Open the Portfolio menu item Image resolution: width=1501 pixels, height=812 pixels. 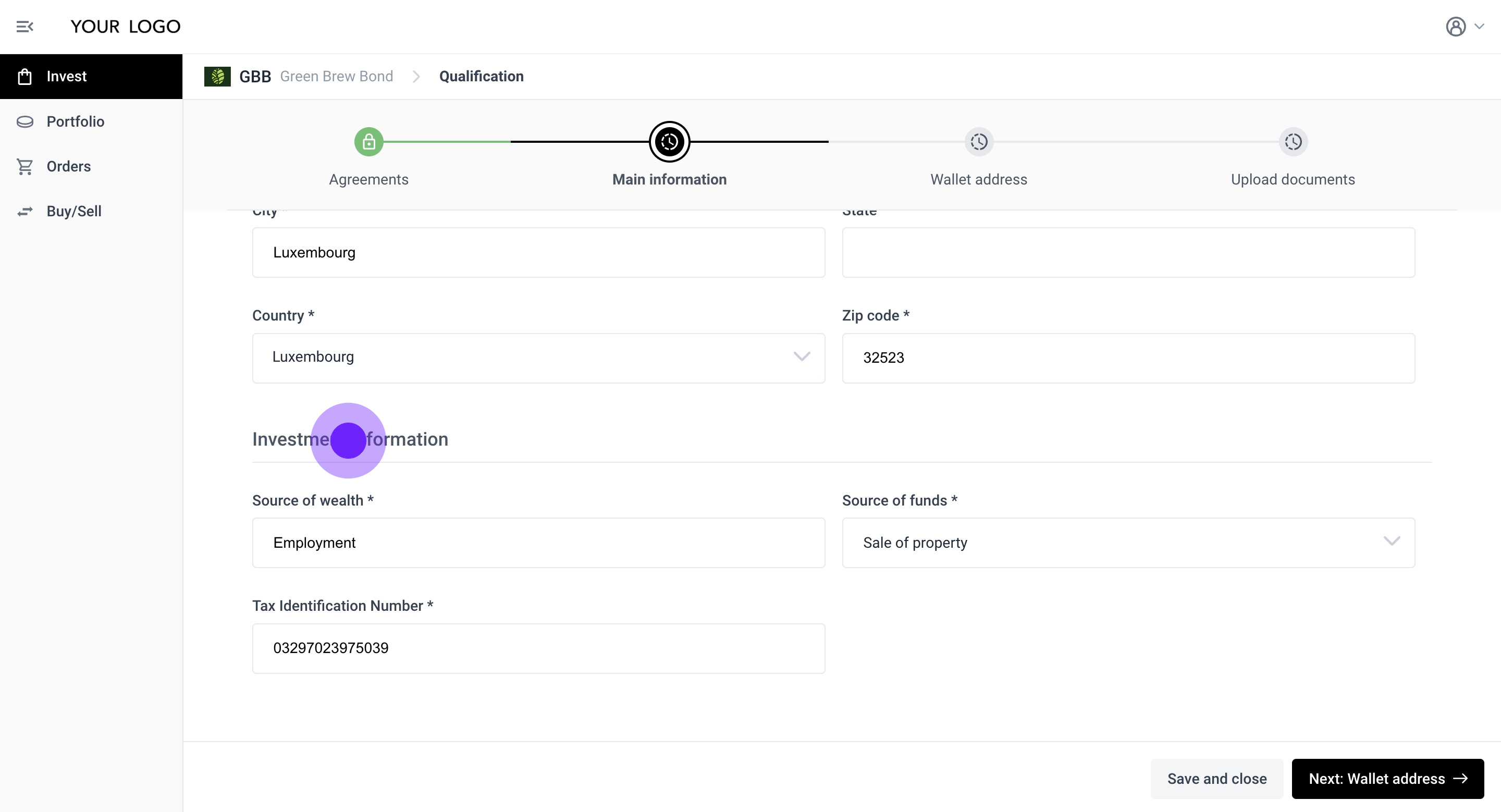coord(75,122)
